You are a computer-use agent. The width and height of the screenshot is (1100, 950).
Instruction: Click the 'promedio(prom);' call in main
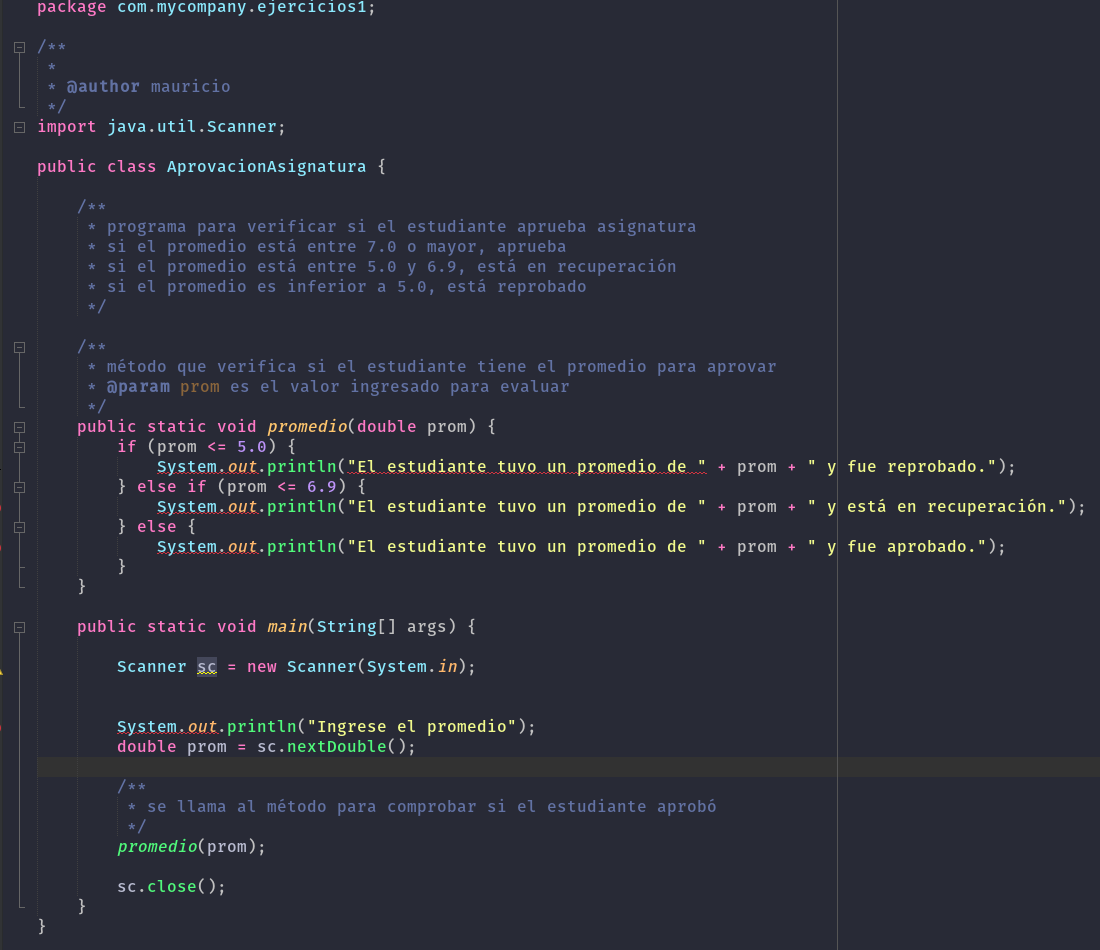(192, 847)
